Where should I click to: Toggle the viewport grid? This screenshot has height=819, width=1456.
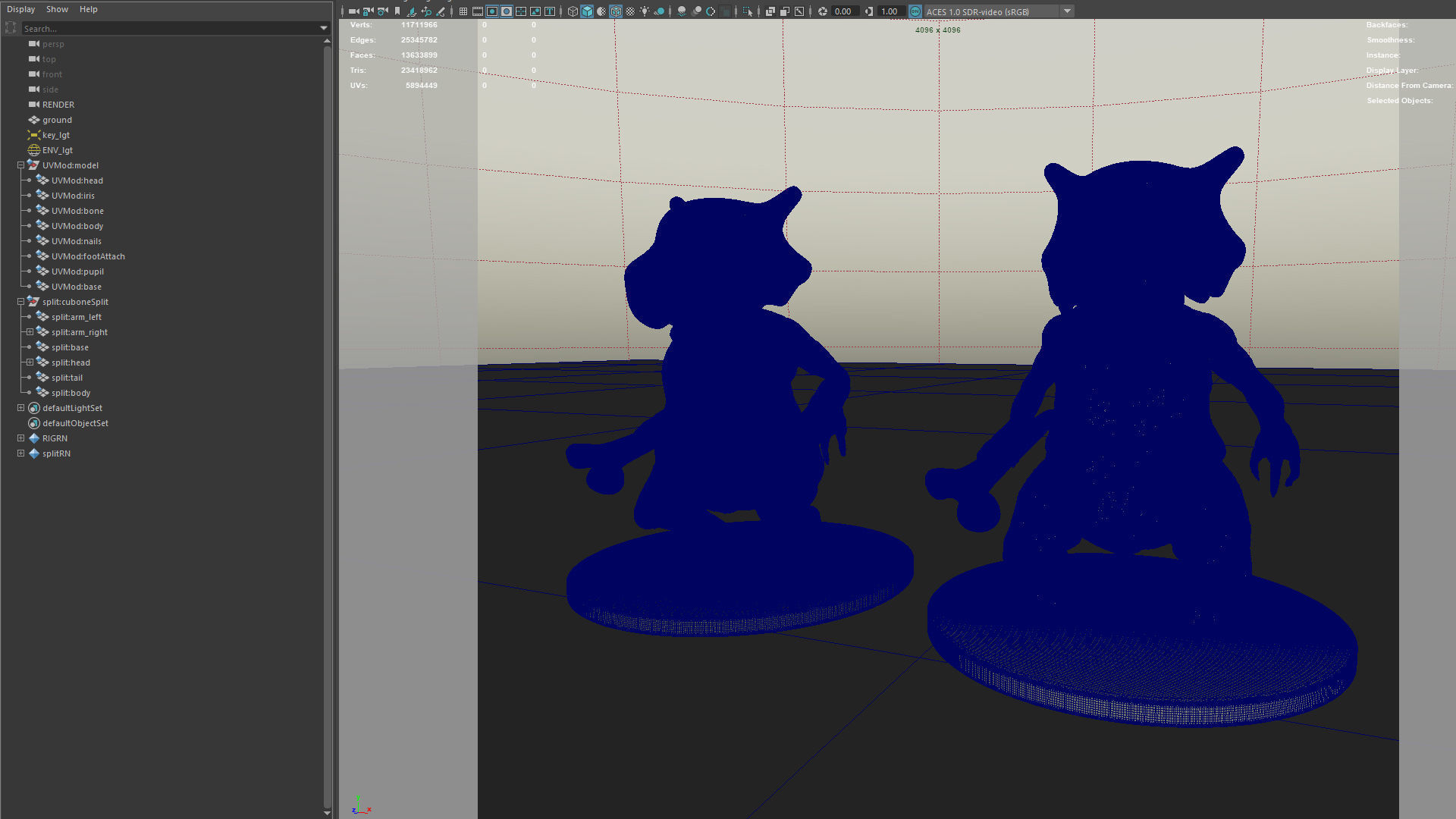pos(463,11)
